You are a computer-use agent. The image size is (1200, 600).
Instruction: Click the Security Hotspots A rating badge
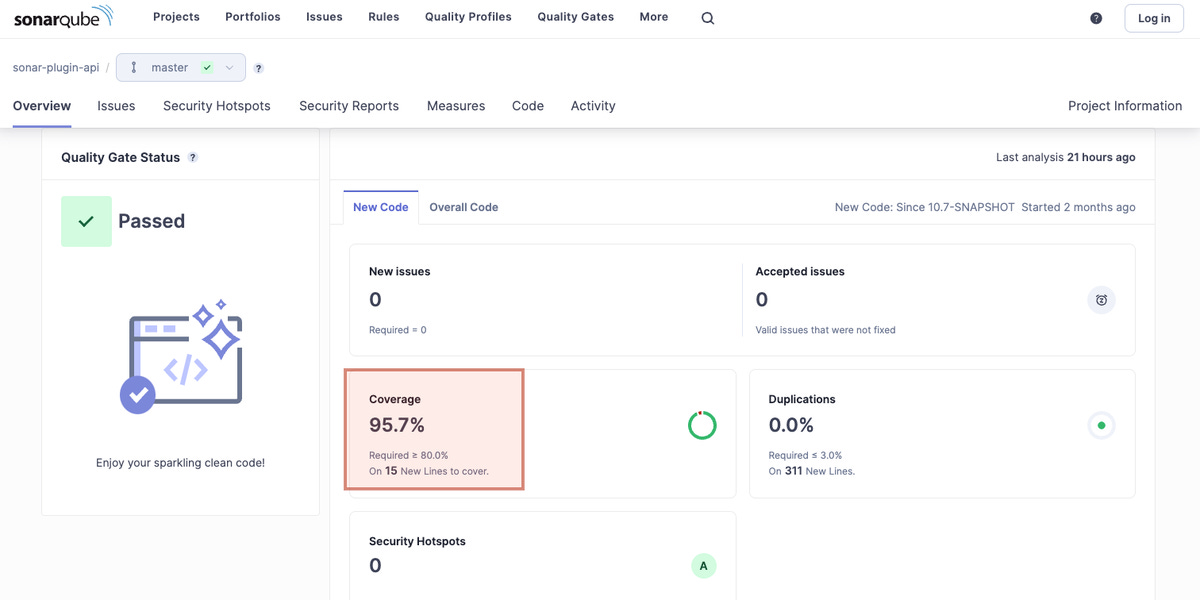[703, 566]
